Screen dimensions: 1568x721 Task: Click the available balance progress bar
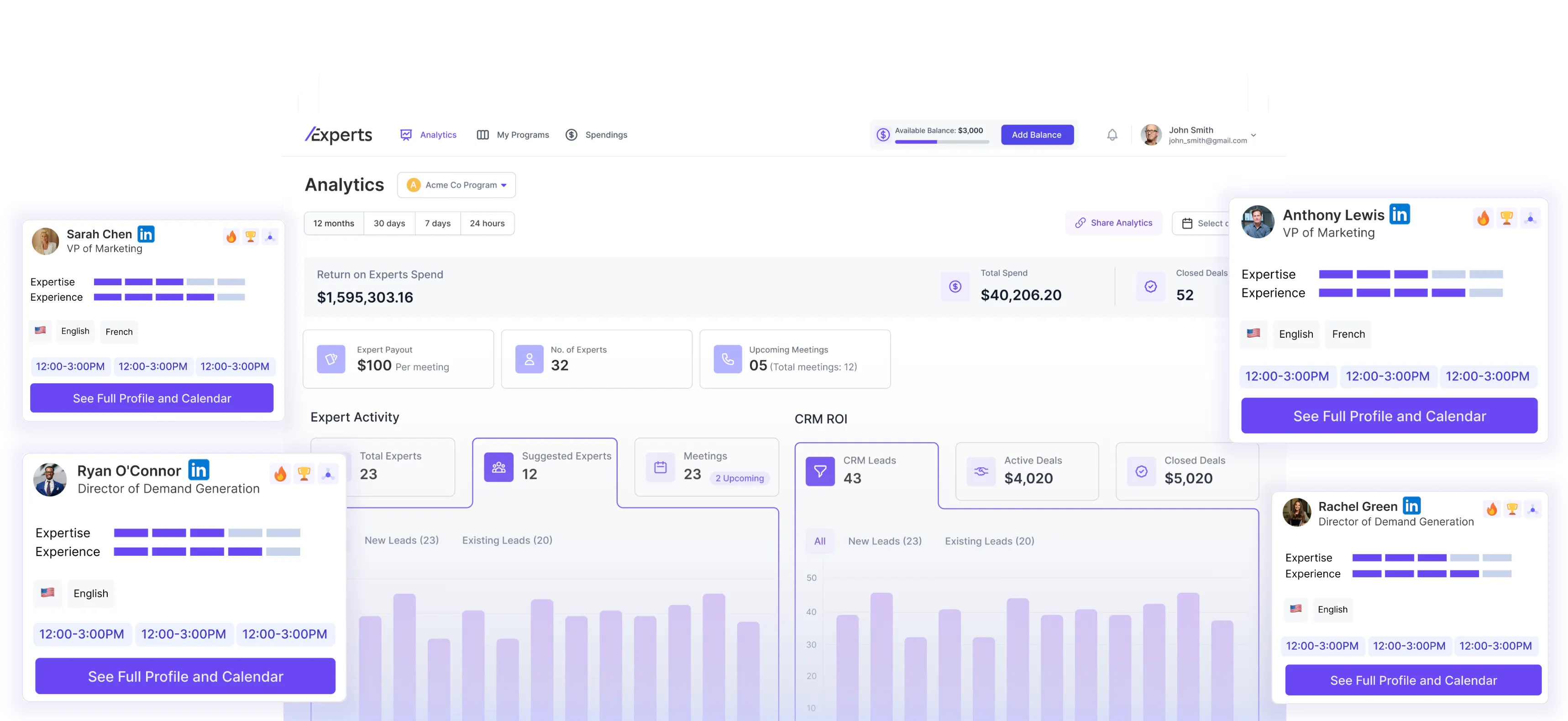coord(942,142)
